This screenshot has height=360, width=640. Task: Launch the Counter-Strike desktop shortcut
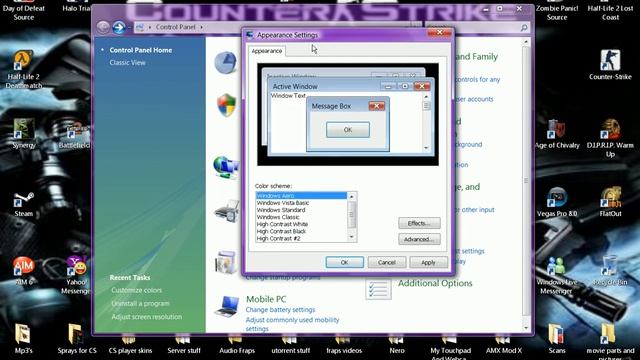point(610,60)
